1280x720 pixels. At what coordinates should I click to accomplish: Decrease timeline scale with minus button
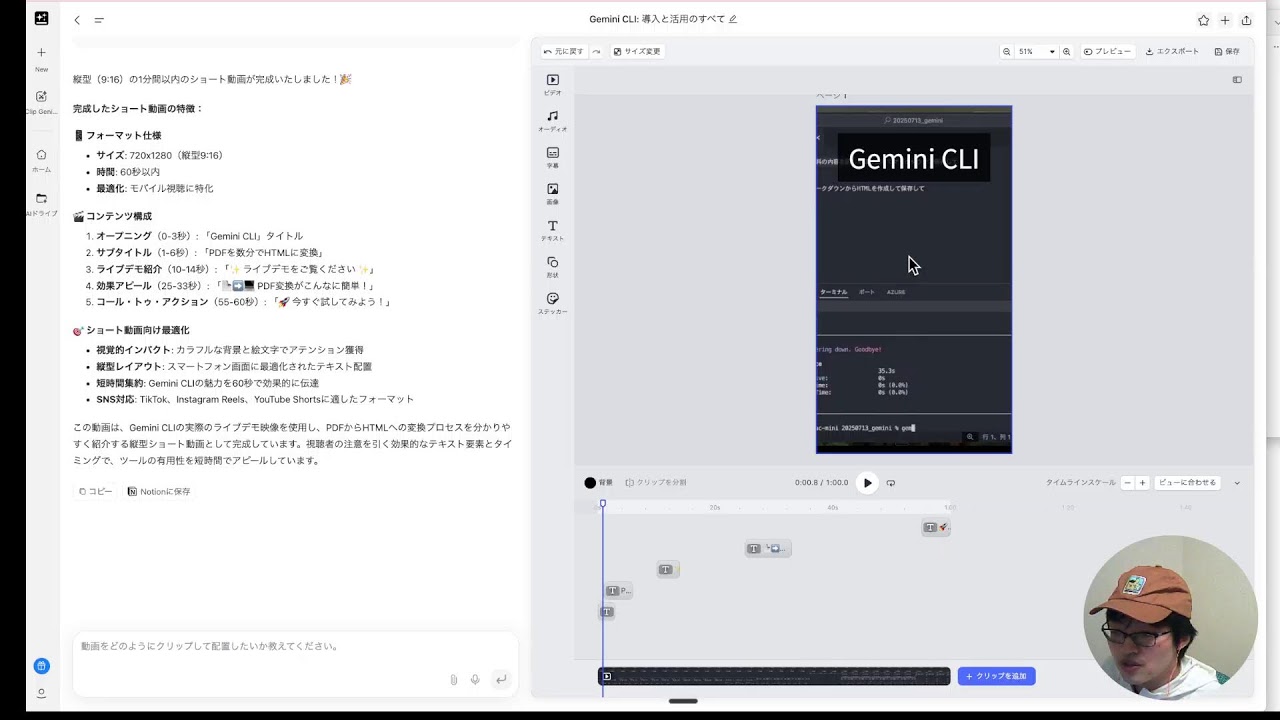(x=1127, y=483)
